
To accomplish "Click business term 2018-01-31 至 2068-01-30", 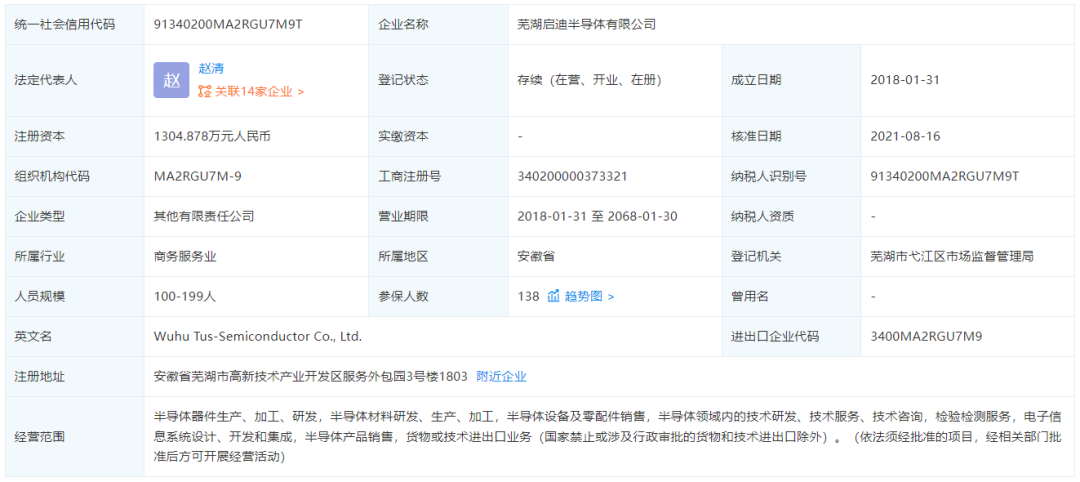I will coord(597,216).
